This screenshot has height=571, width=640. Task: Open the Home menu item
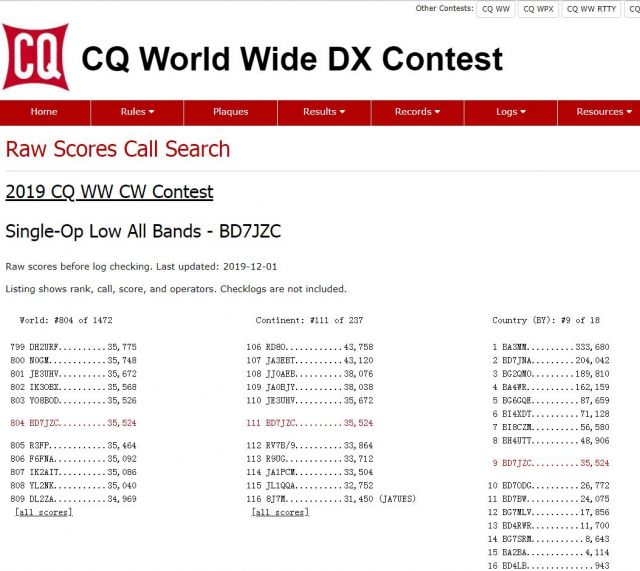tap(44, 112)
